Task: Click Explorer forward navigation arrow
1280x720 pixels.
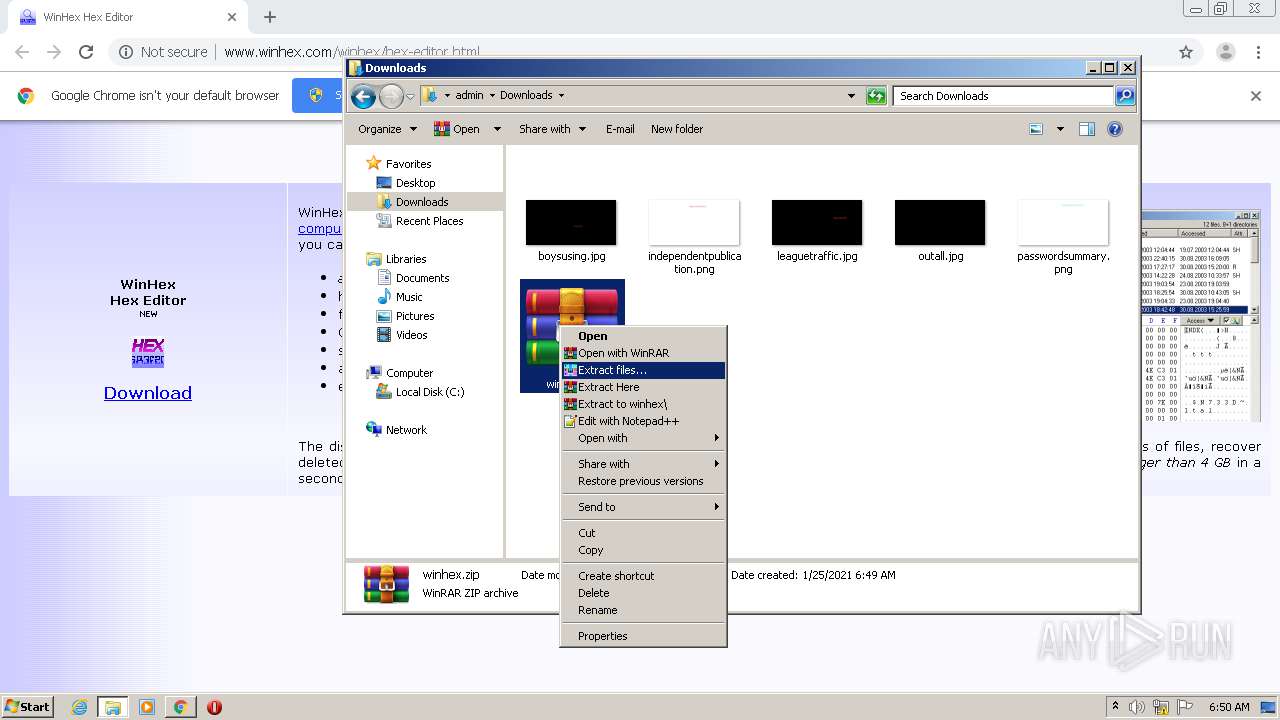Action: click(x=391, y=96)
